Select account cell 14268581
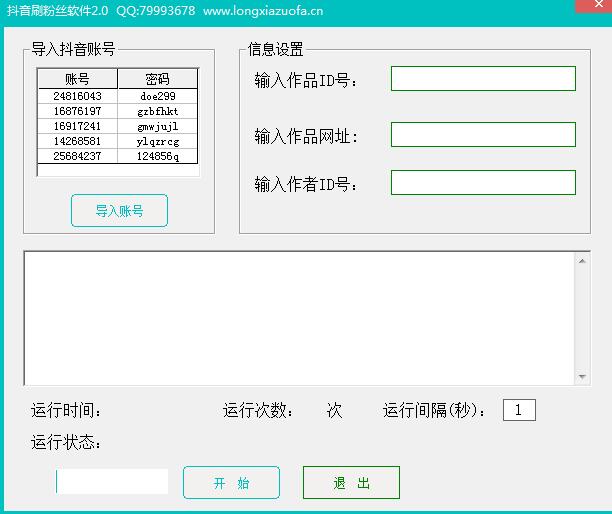Screen dimensions: 612x514 point(77,141)
